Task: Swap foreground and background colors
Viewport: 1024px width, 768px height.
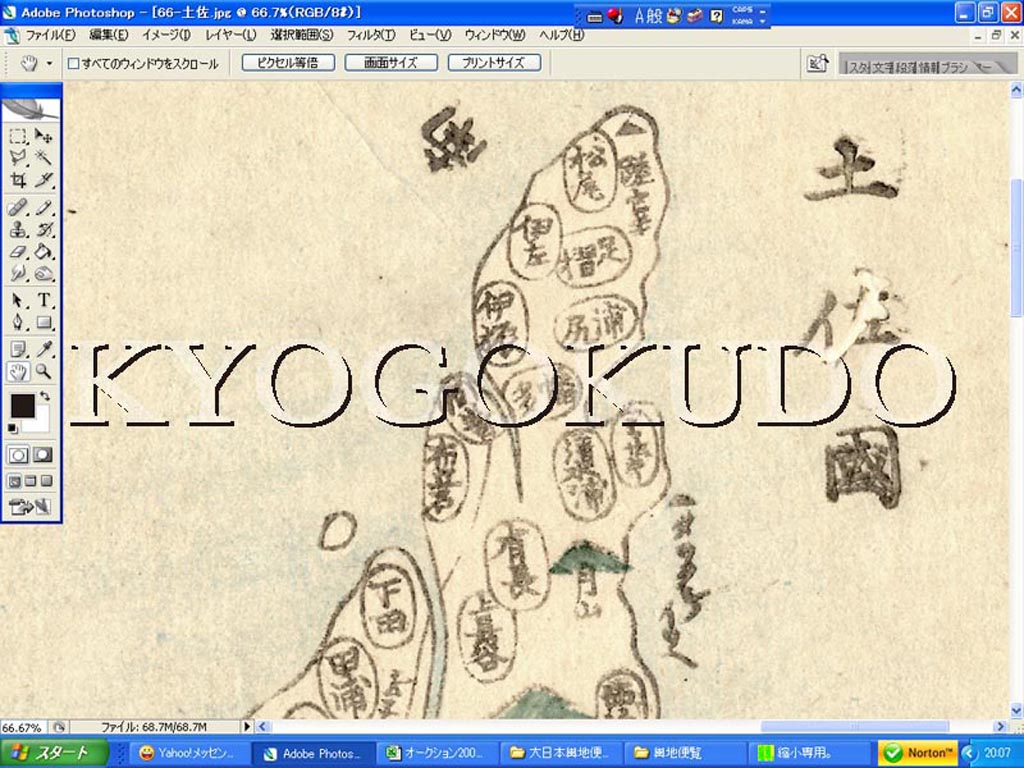Action: (44, 396)
